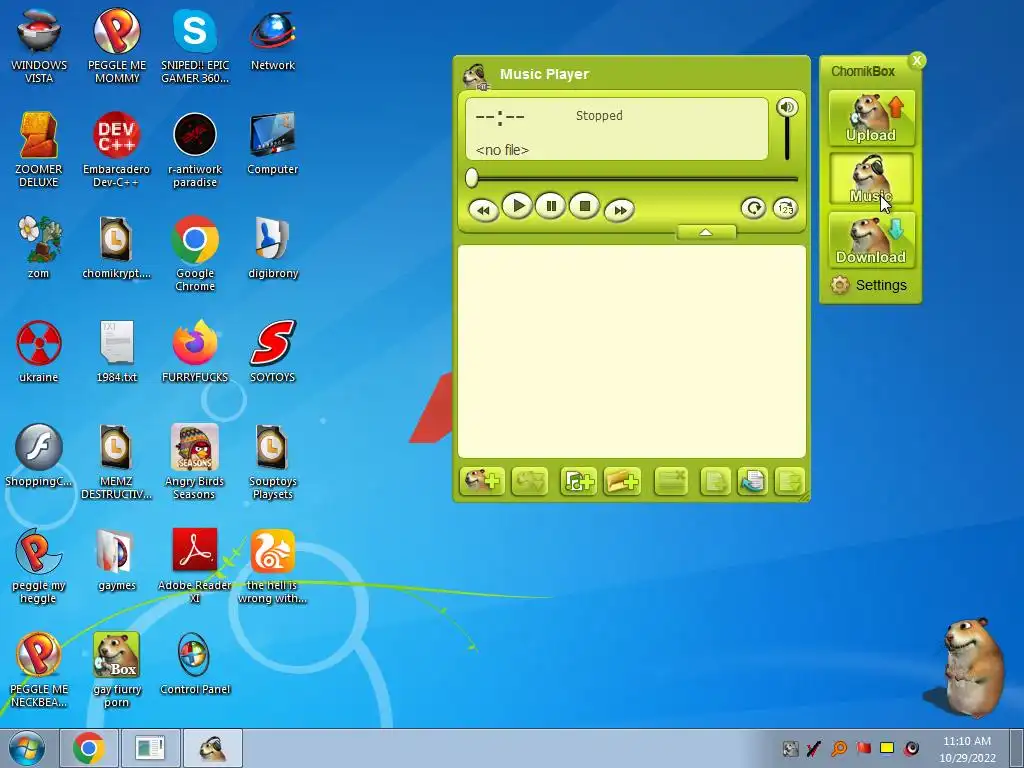The width and height of the screenshot is (1024, 768).
Task: Click the hamster icon in Music Player title
Action: pos(476,76)
